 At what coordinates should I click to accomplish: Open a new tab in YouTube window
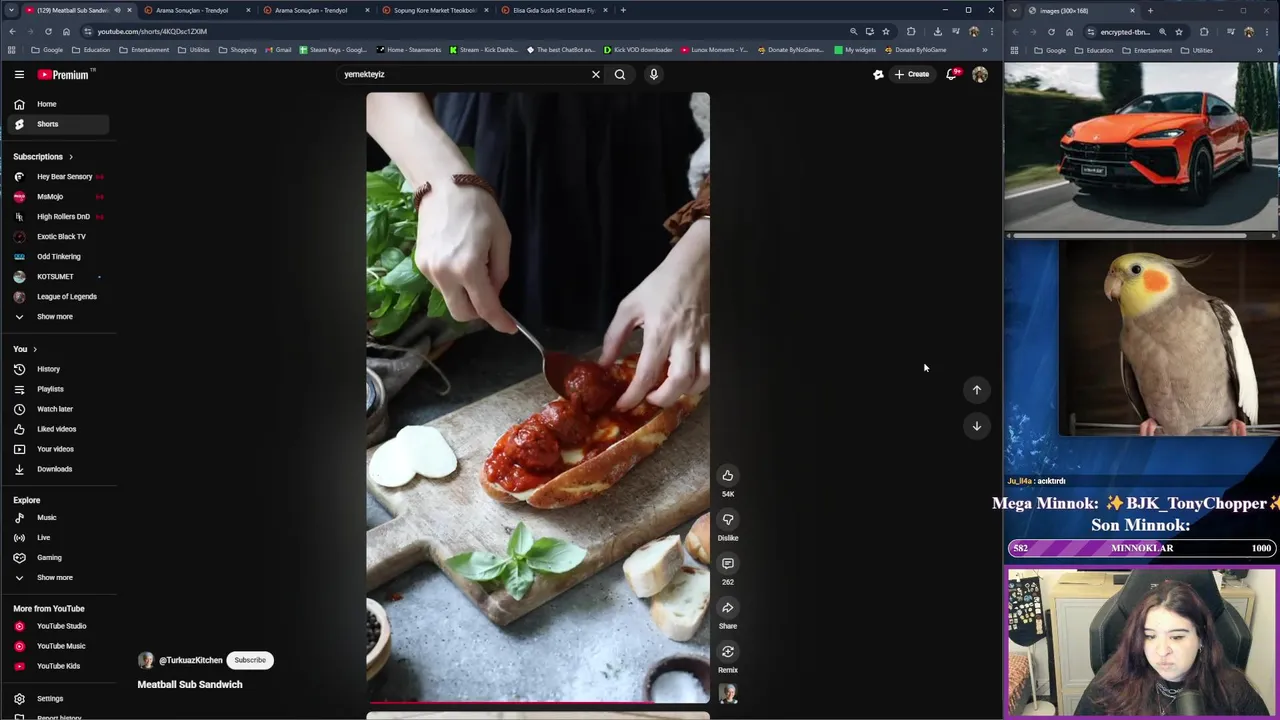point(623,10)
